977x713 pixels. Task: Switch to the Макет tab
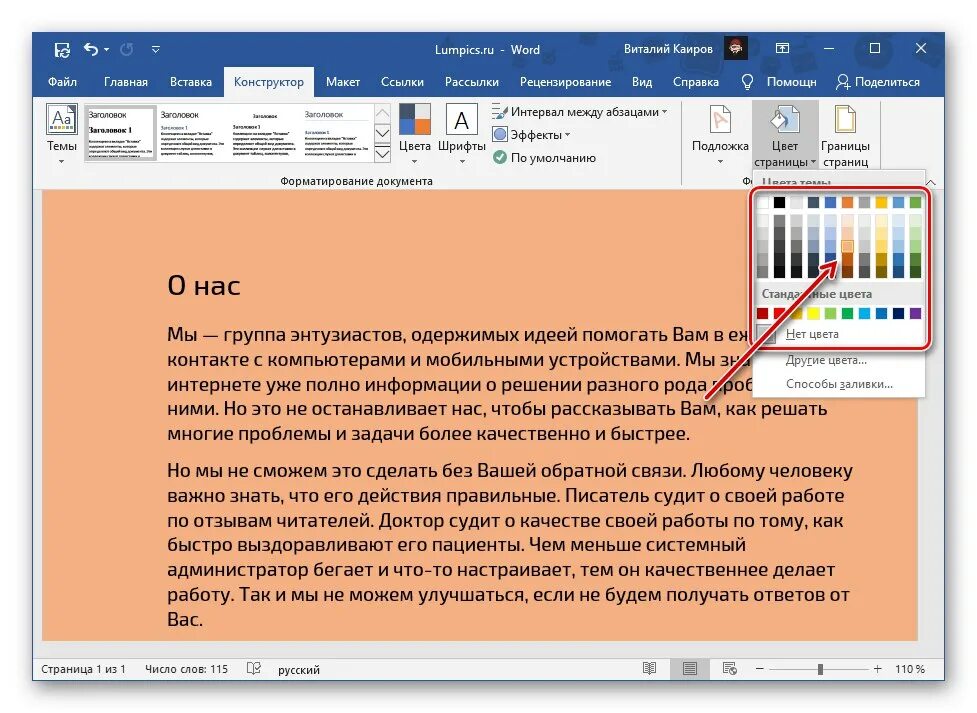click(x=343, y=82)
